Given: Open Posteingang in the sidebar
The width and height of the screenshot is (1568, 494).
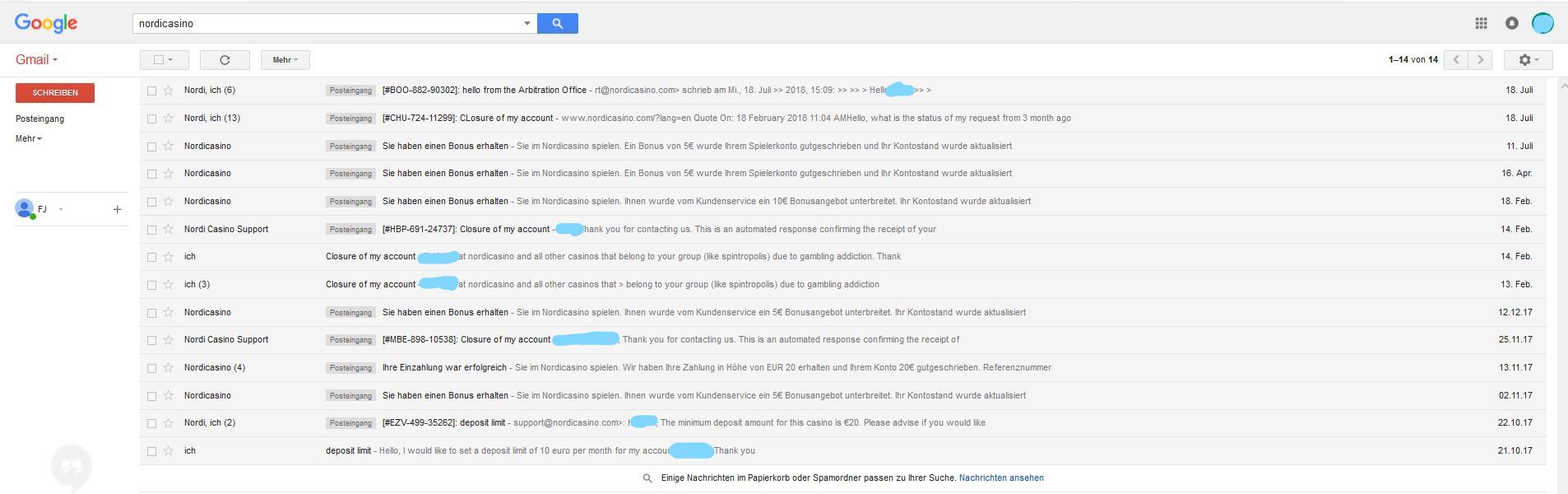Looking at the screenshot, I should tap(39, 119).
